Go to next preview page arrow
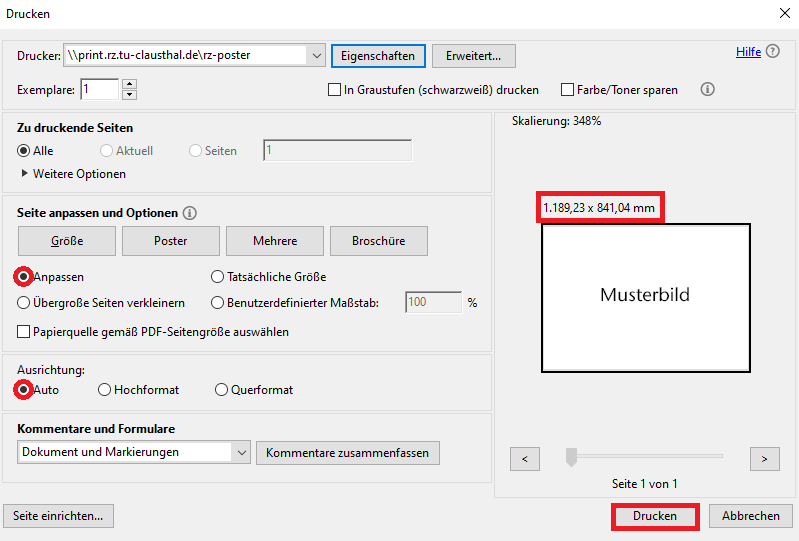 764,459
